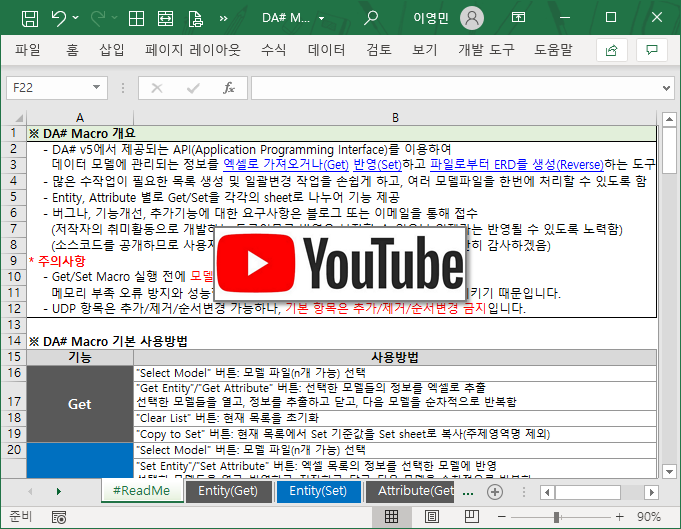
Task: Click the next sheet navigation arrow
Action: [59, 492]
